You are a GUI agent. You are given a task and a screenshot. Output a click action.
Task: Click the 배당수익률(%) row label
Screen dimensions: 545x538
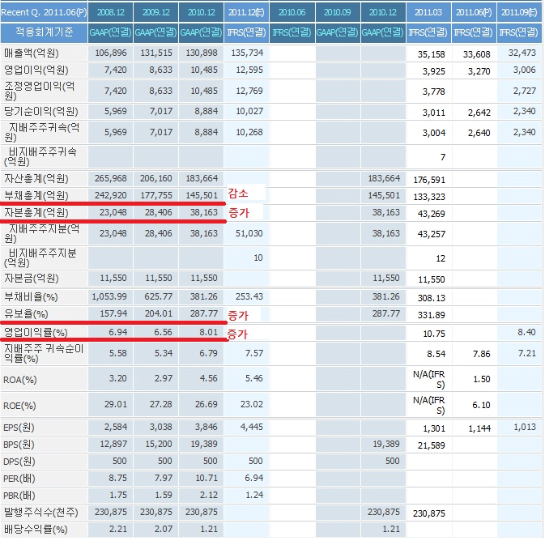[35, 529]
